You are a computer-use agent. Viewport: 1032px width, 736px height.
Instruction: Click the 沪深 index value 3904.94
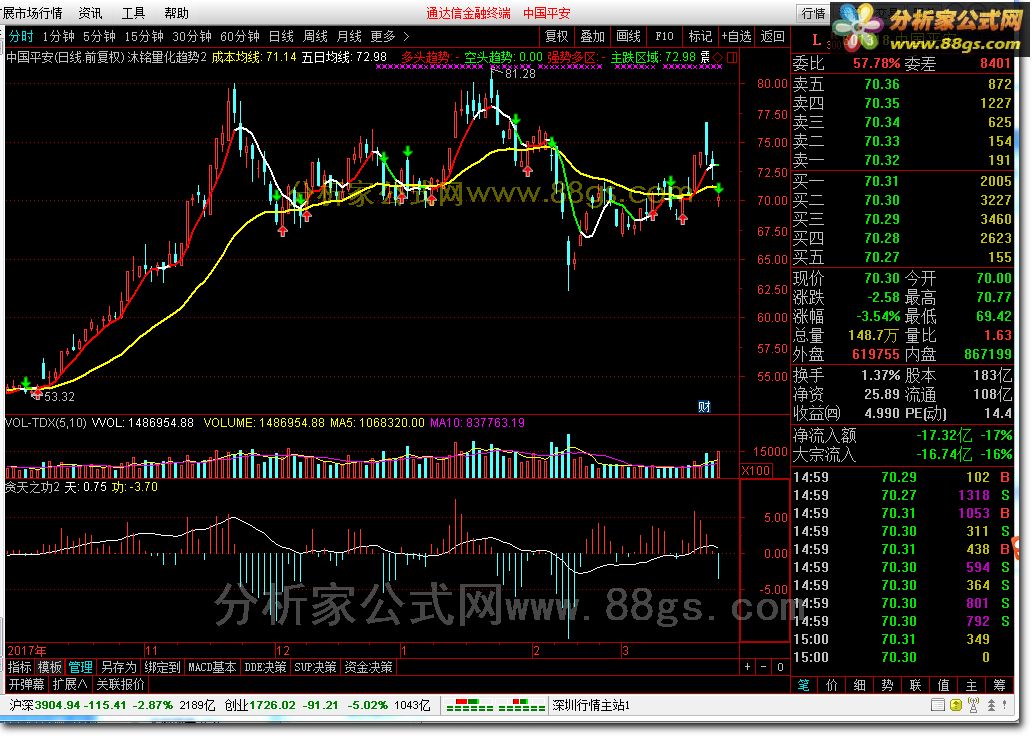tap(57, 705)
